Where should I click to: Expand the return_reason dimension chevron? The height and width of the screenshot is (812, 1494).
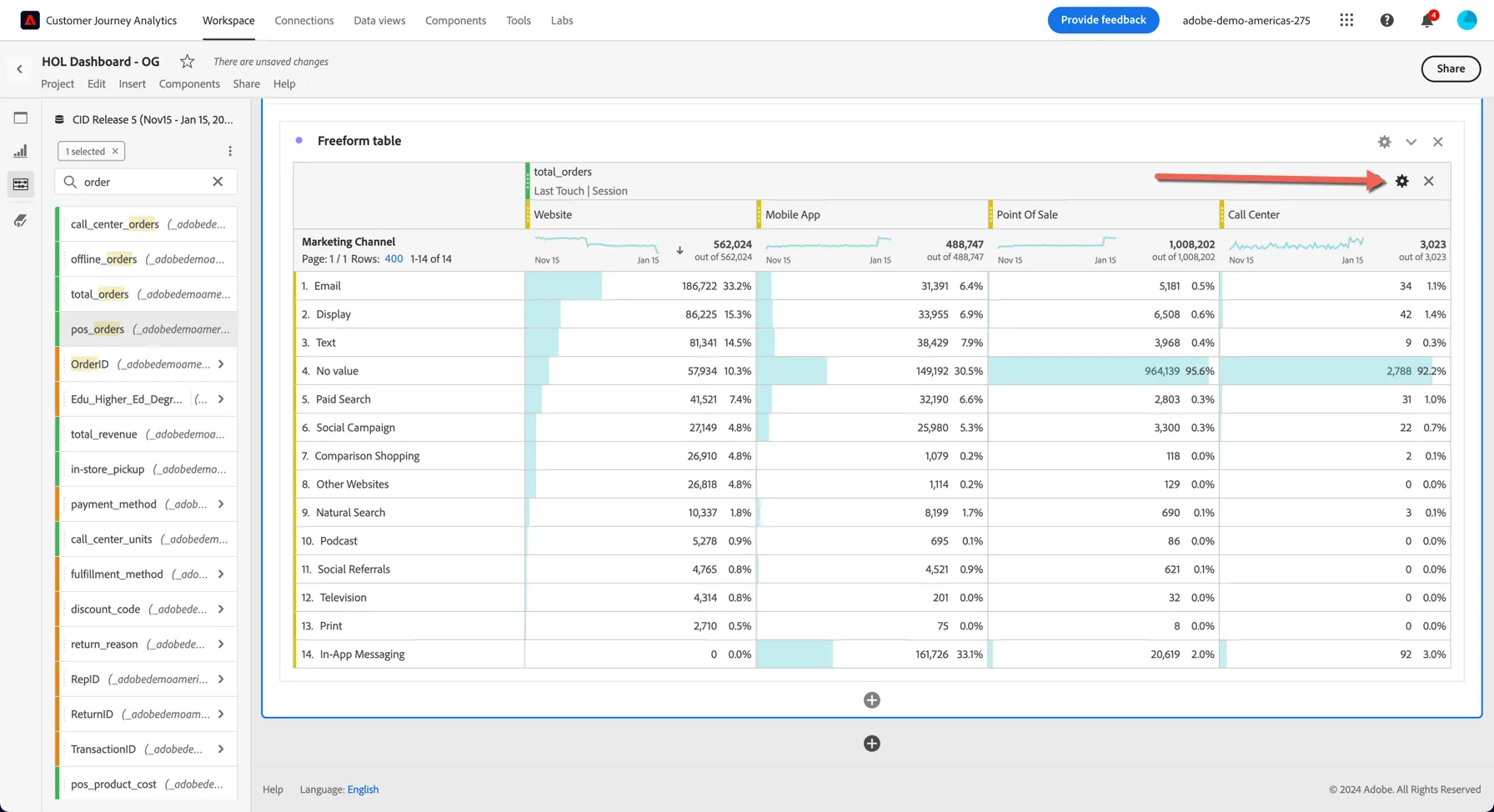click(221, 644)
